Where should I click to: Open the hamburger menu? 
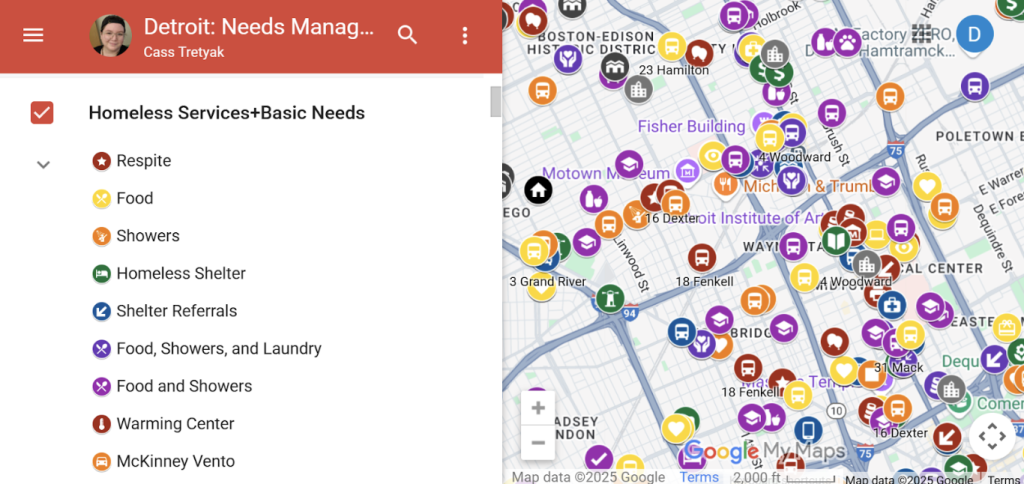coord(33,35)
